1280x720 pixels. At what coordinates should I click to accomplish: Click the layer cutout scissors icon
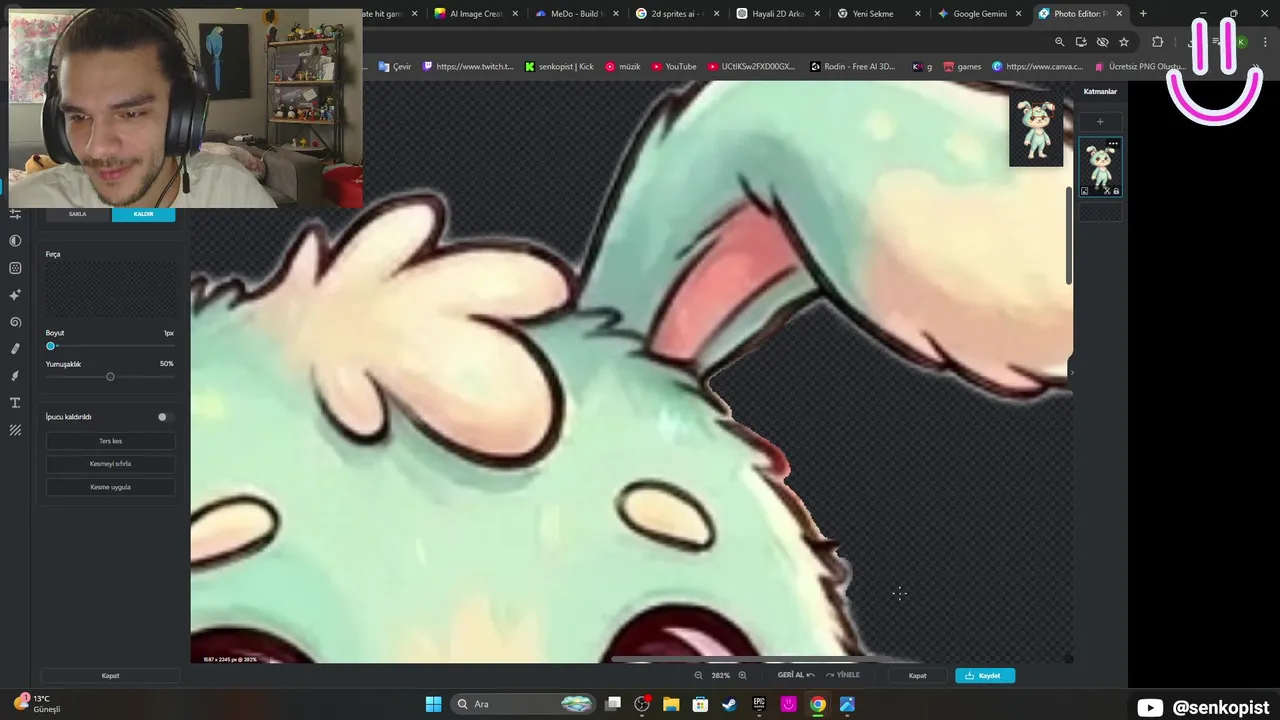pos(1106,191)
